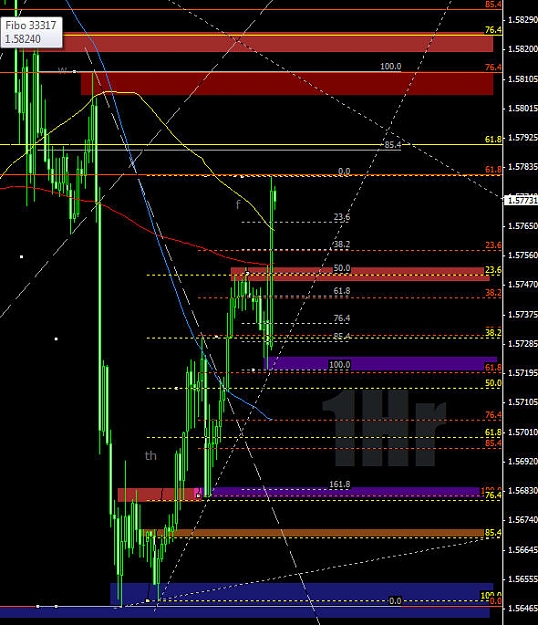Viewport: 538px width, 625px height.
Task: Click the grey 38.2 label mid-chart
Action: (342, 244)
